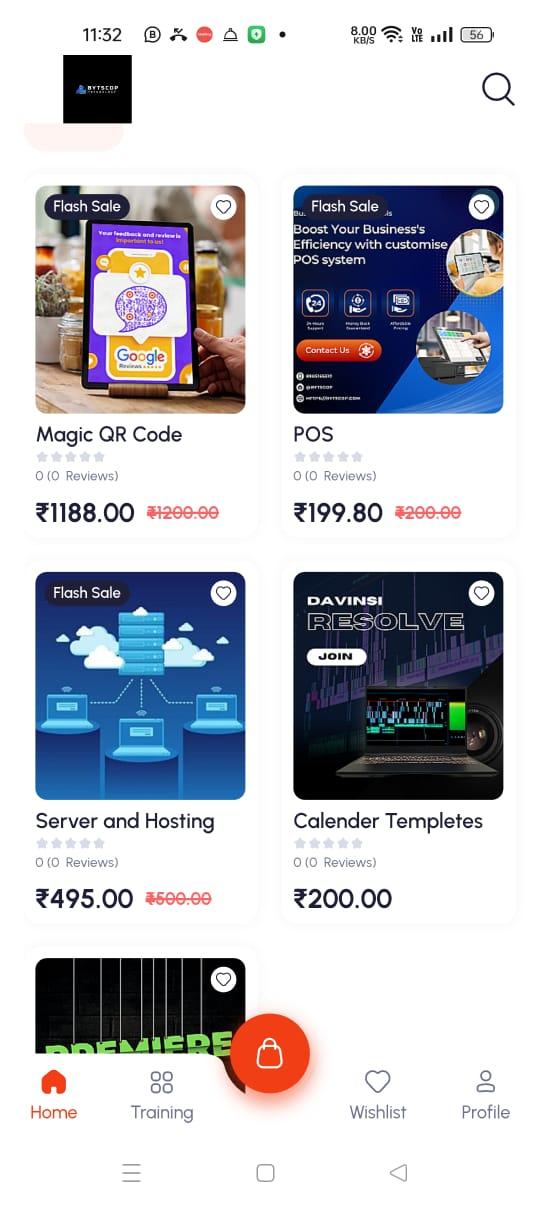This screenshot has height=1206, width=540.
Task: Favorite the Premiere product via heart icon
Action: [224, 979]
